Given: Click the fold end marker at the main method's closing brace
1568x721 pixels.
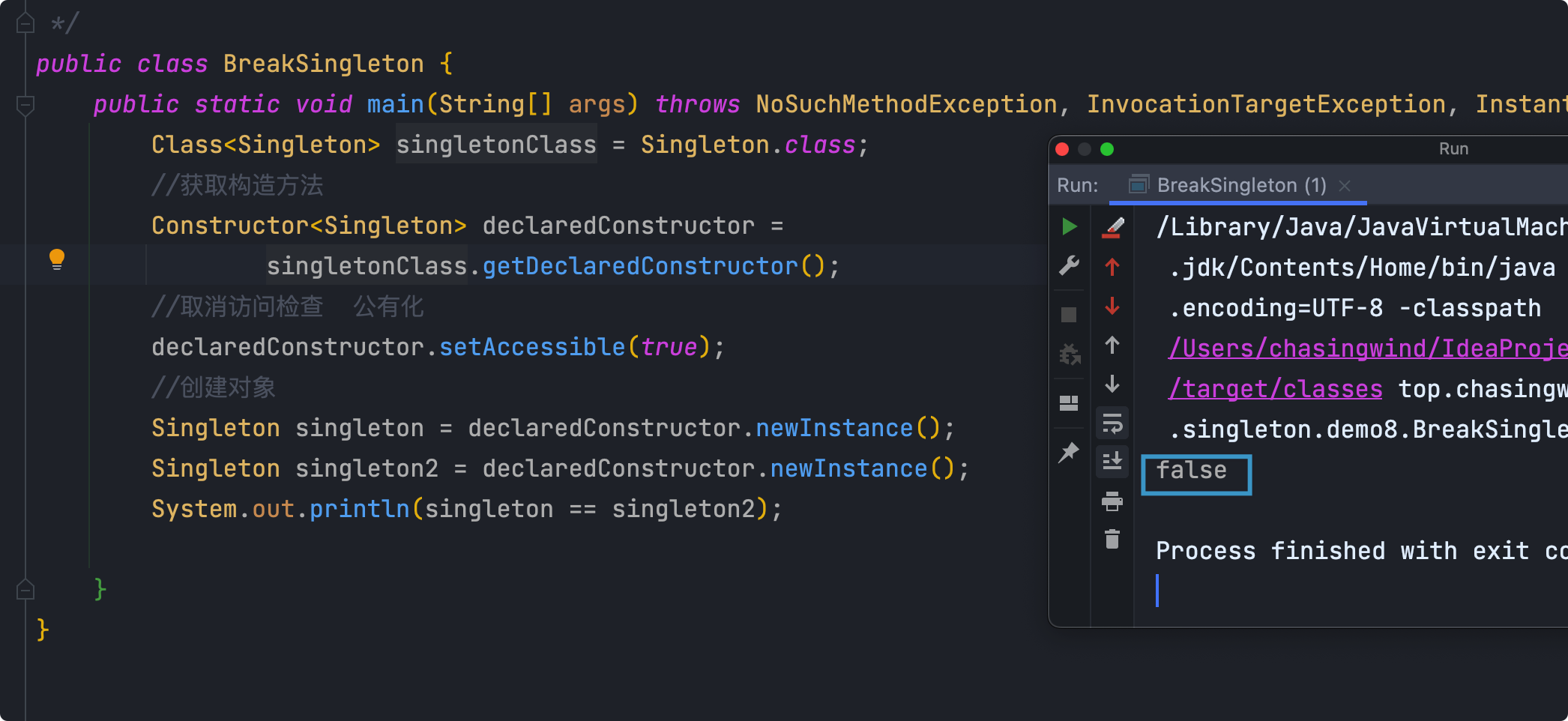Looking at the screenshot, I should click(25, 590).
